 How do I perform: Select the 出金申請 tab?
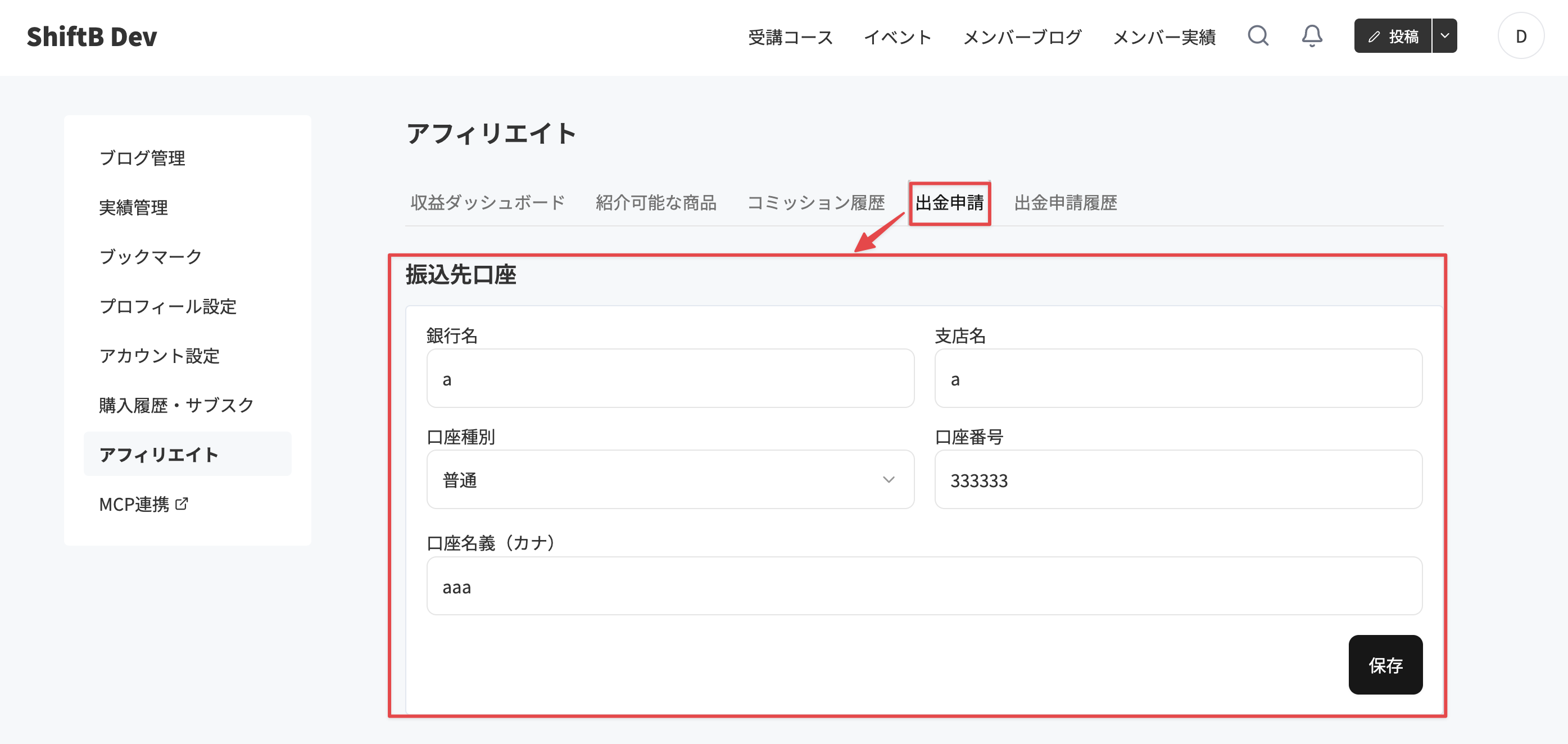tap(949, 203)
